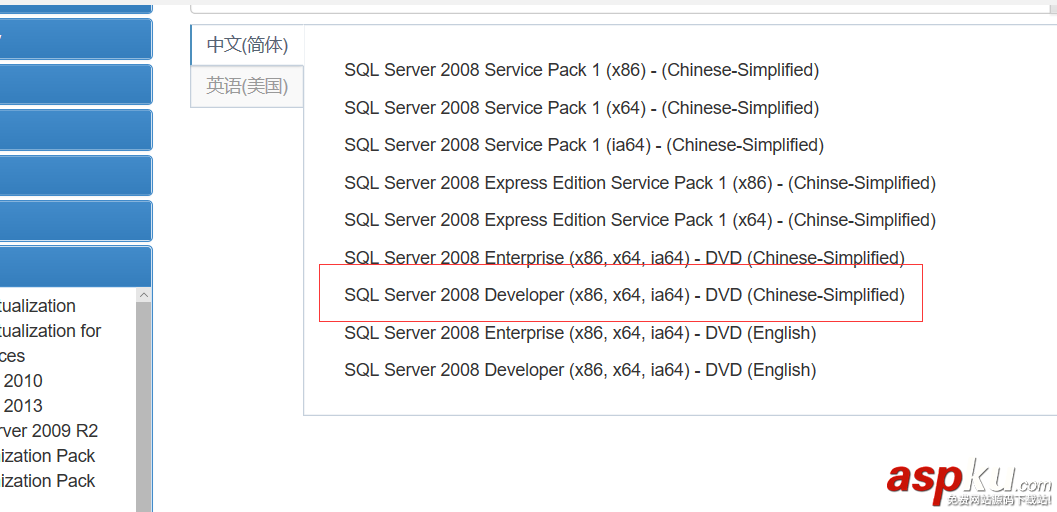Switch to the 英语(美国) language tab
This screenshot has height=512, width=1057.
coord(247,86)
